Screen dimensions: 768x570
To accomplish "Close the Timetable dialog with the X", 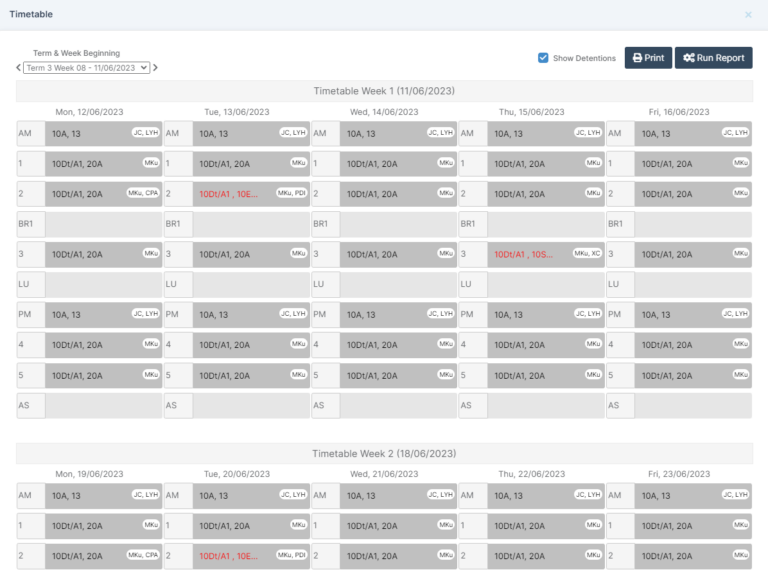I will click(x=748, y=15).
